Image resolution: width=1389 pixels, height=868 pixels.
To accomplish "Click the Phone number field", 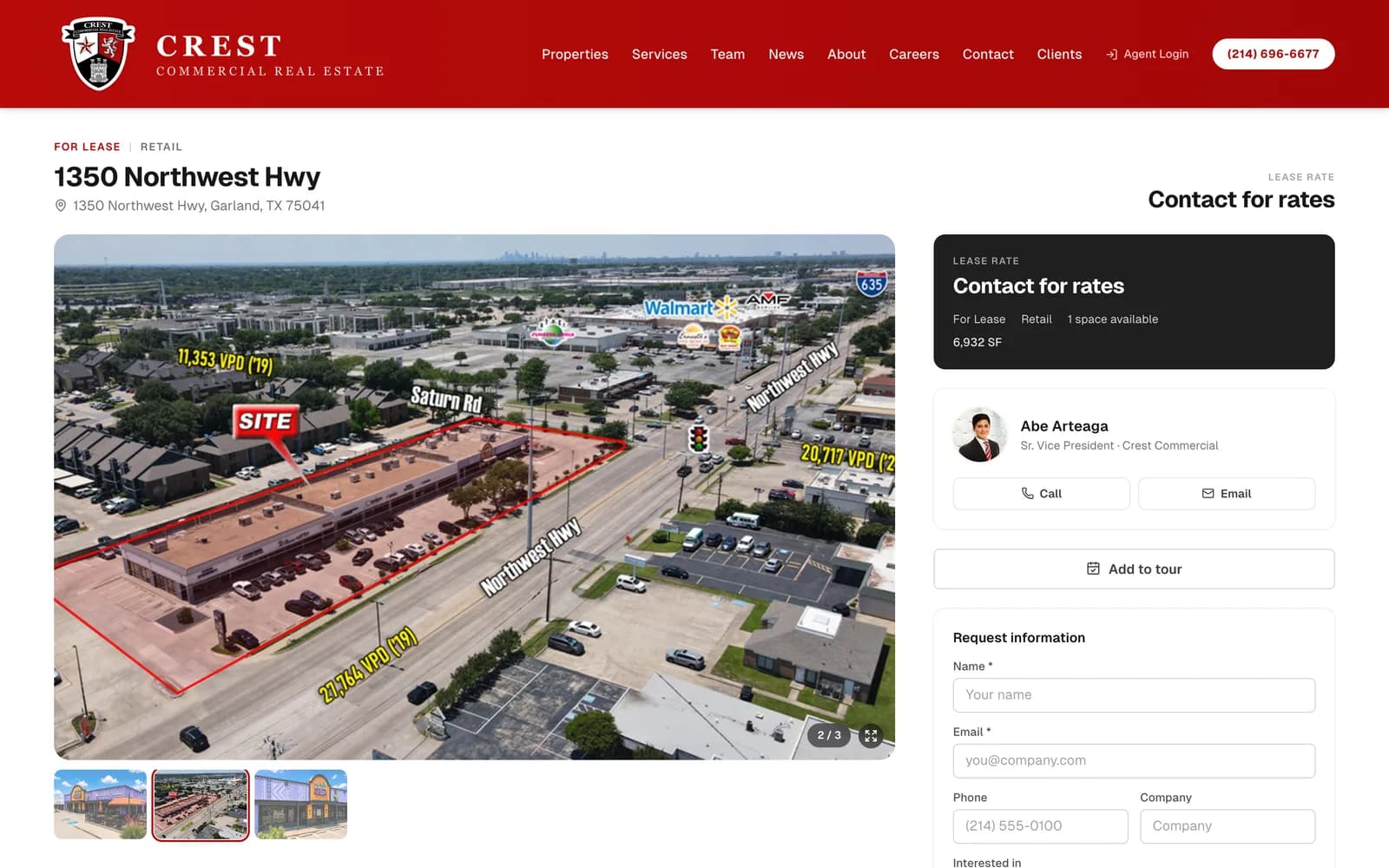I will (x=1040, y=826).
